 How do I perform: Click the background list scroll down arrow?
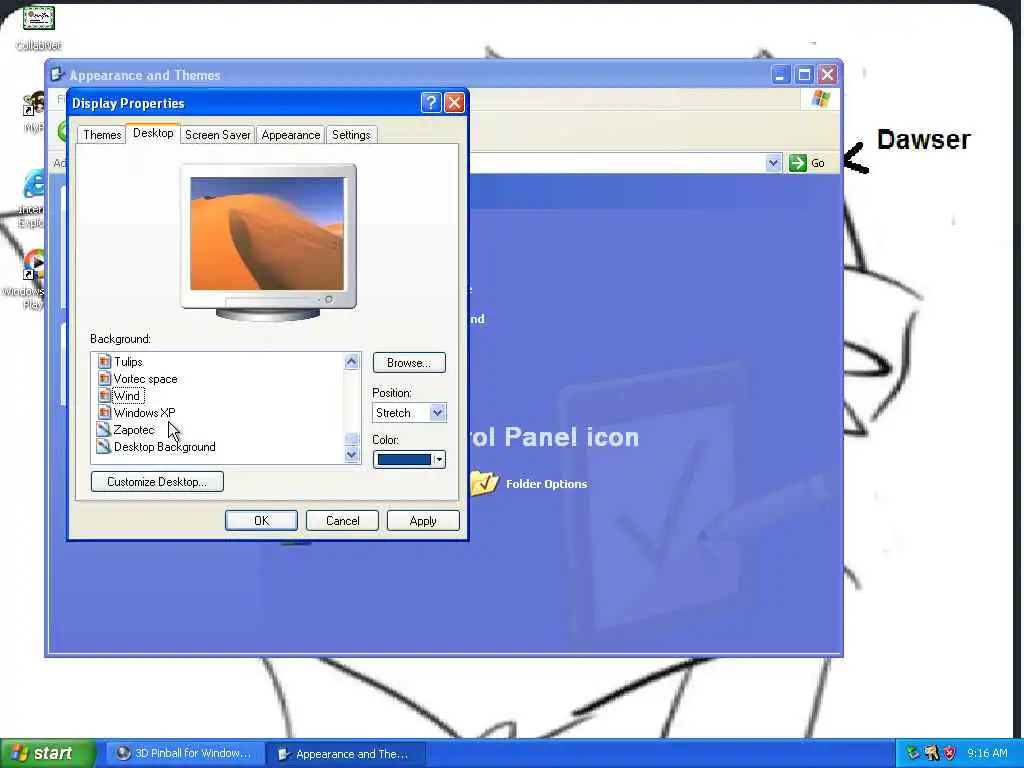(351, 455)
